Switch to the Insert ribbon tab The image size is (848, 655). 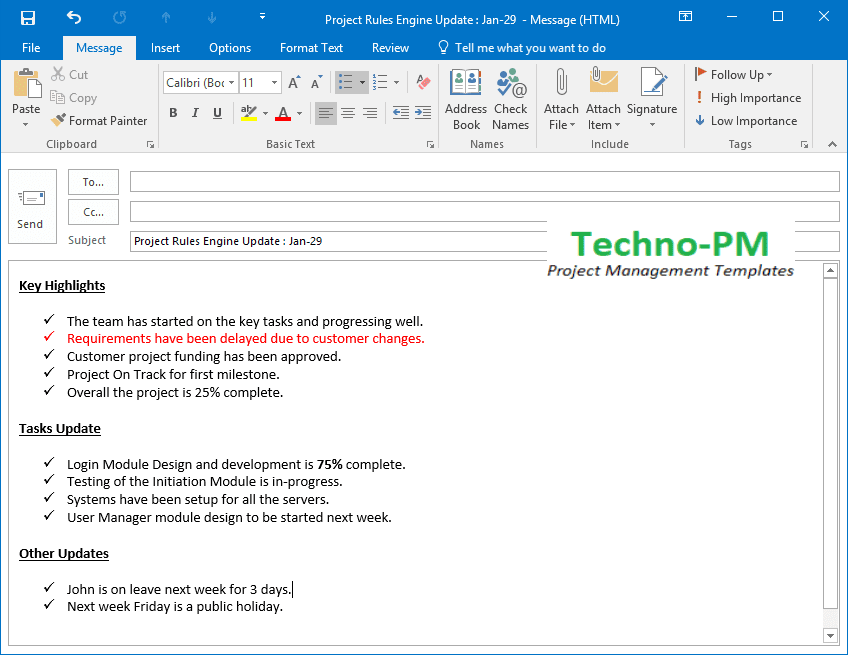tap(165, 47)
